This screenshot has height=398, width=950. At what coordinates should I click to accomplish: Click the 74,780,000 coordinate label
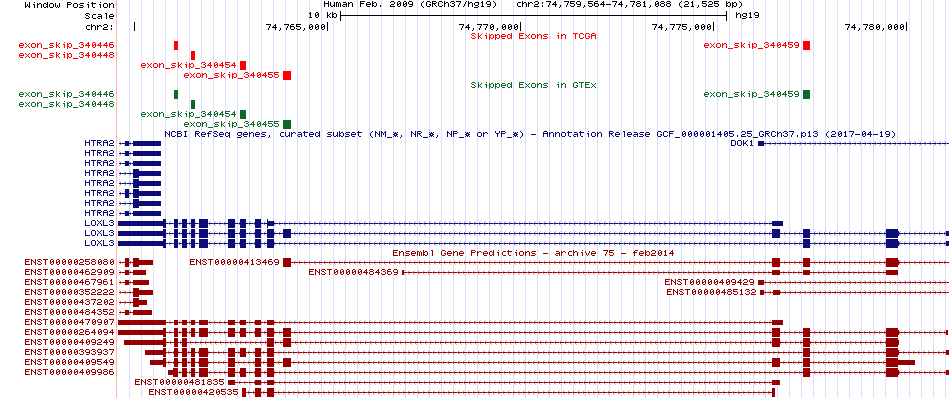[x=874, y=27]
